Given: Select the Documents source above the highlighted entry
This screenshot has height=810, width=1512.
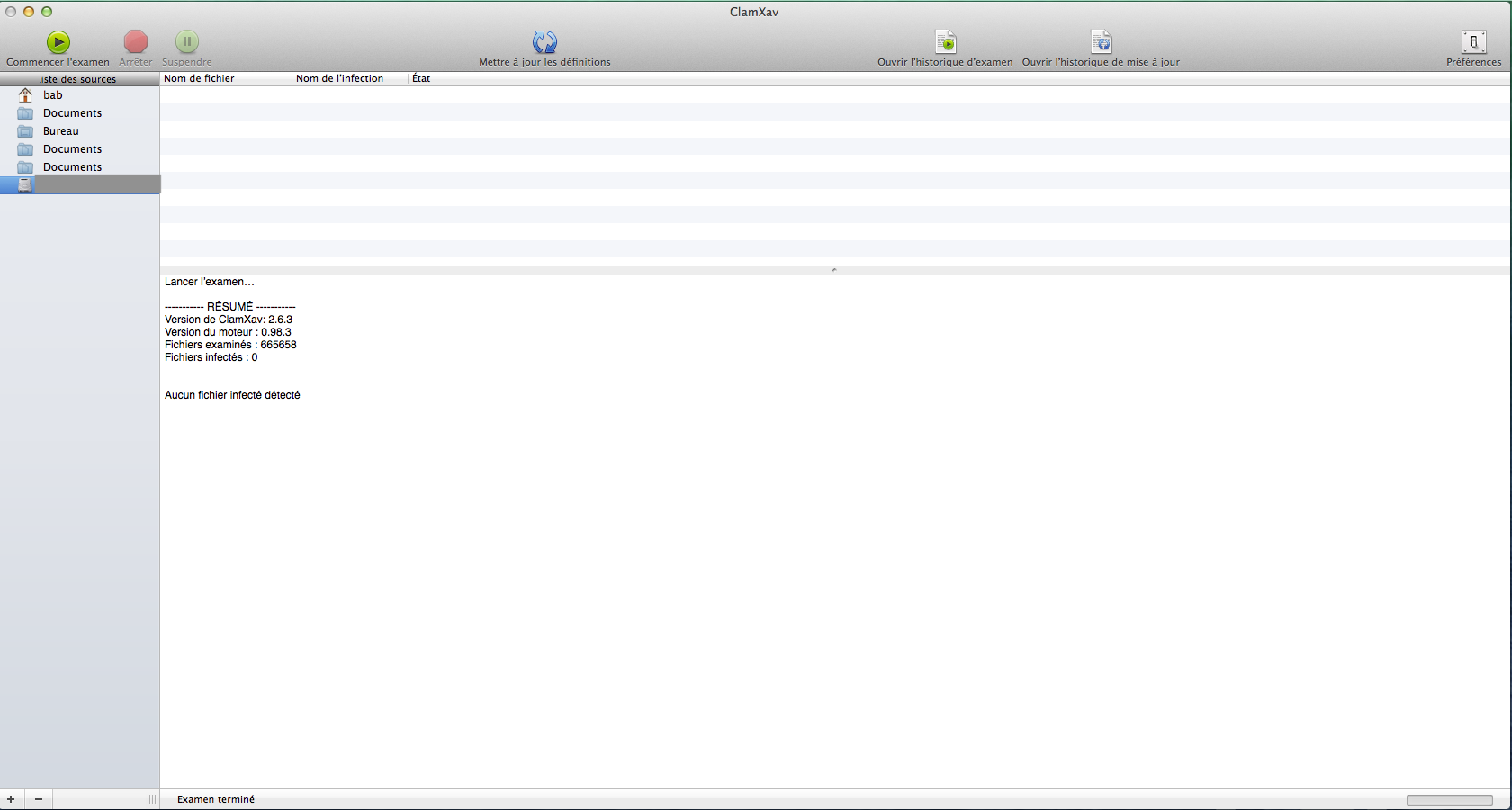Looking at the screenshot, I should click(x=80, y=167).
